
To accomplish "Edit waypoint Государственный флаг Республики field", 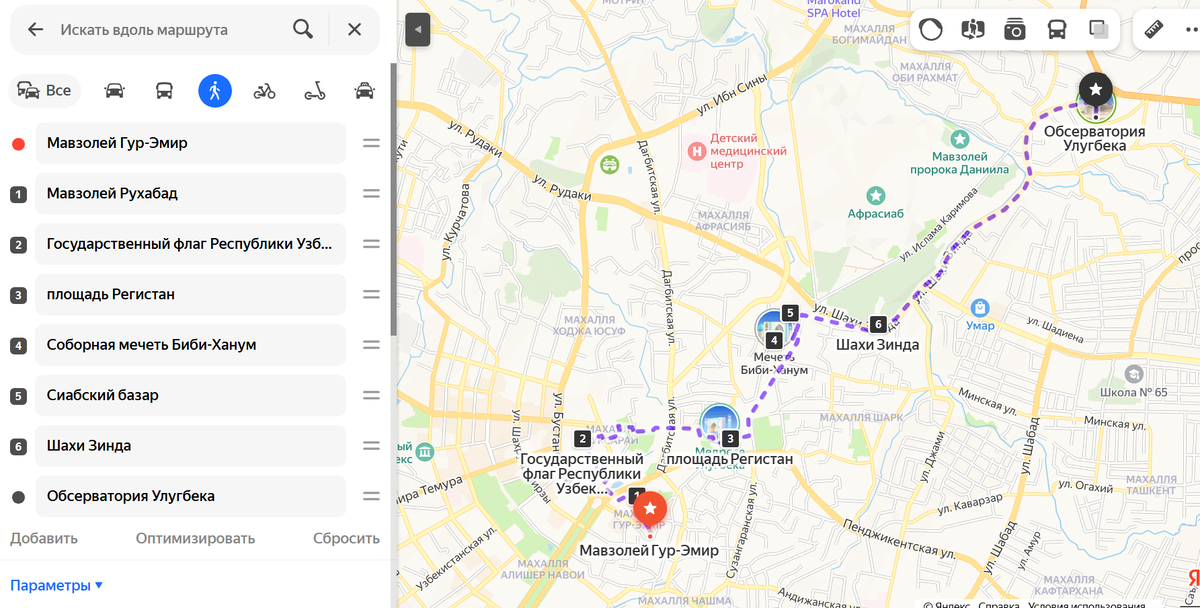I will (x=190, y=244).
